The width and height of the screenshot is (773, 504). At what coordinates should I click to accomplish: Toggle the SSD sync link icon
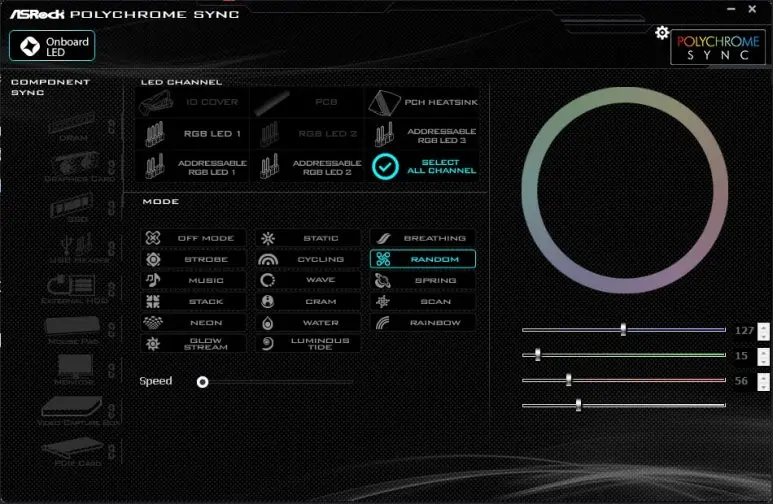[x=112, y=208]
